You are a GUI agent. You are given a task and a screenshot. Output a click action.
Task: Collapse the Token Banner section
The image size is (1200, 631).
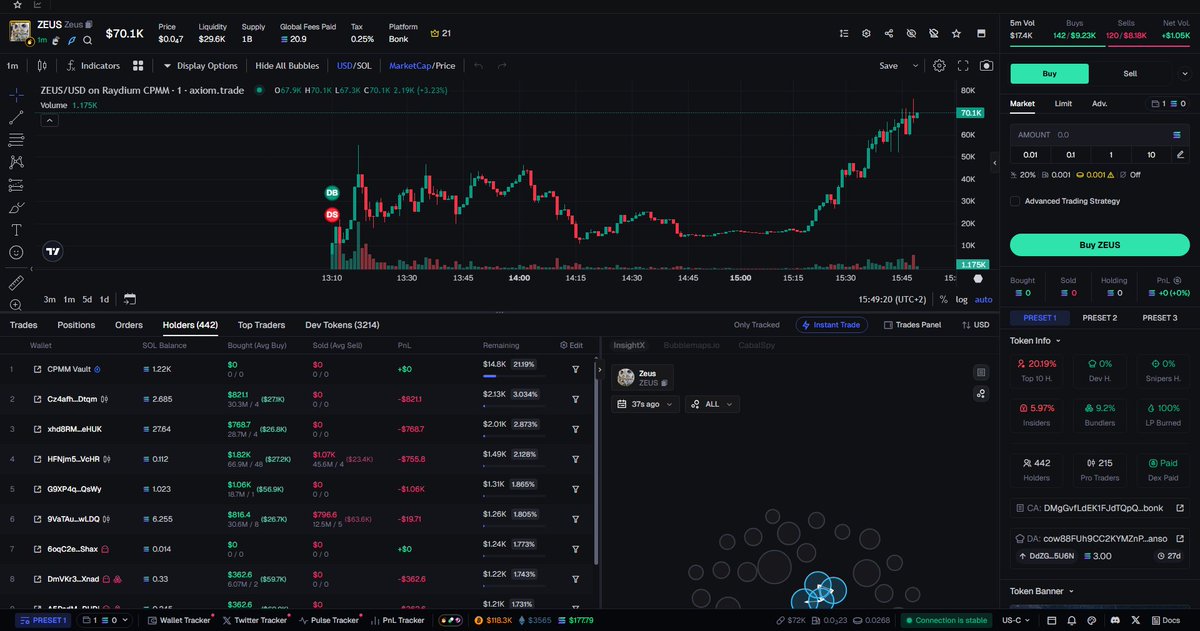pos(1042,592)
